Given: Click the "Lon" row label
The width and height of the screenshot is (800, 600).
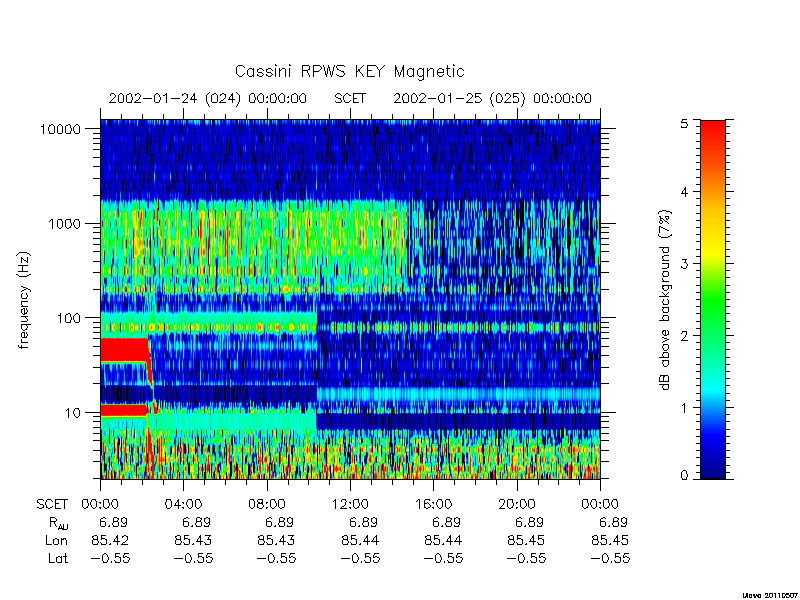Looking at the screenshot, I should (57, 540).
